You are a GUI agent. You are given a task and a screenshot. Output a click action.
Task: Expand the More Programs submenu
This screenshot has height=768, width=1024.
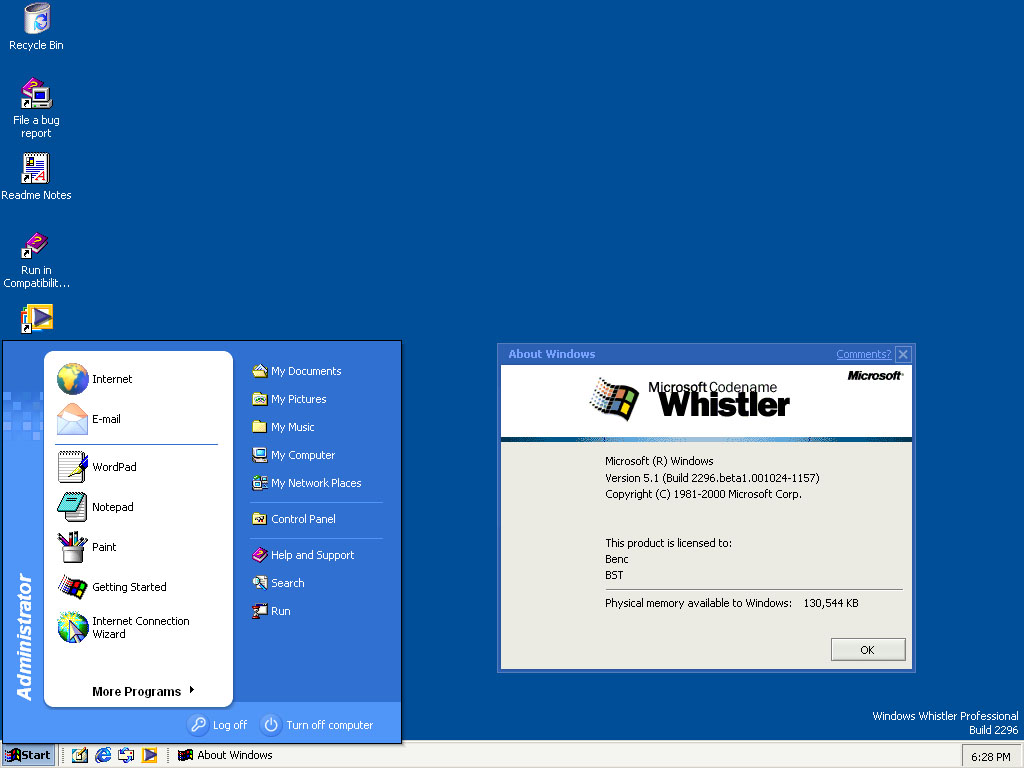[144, 691]
